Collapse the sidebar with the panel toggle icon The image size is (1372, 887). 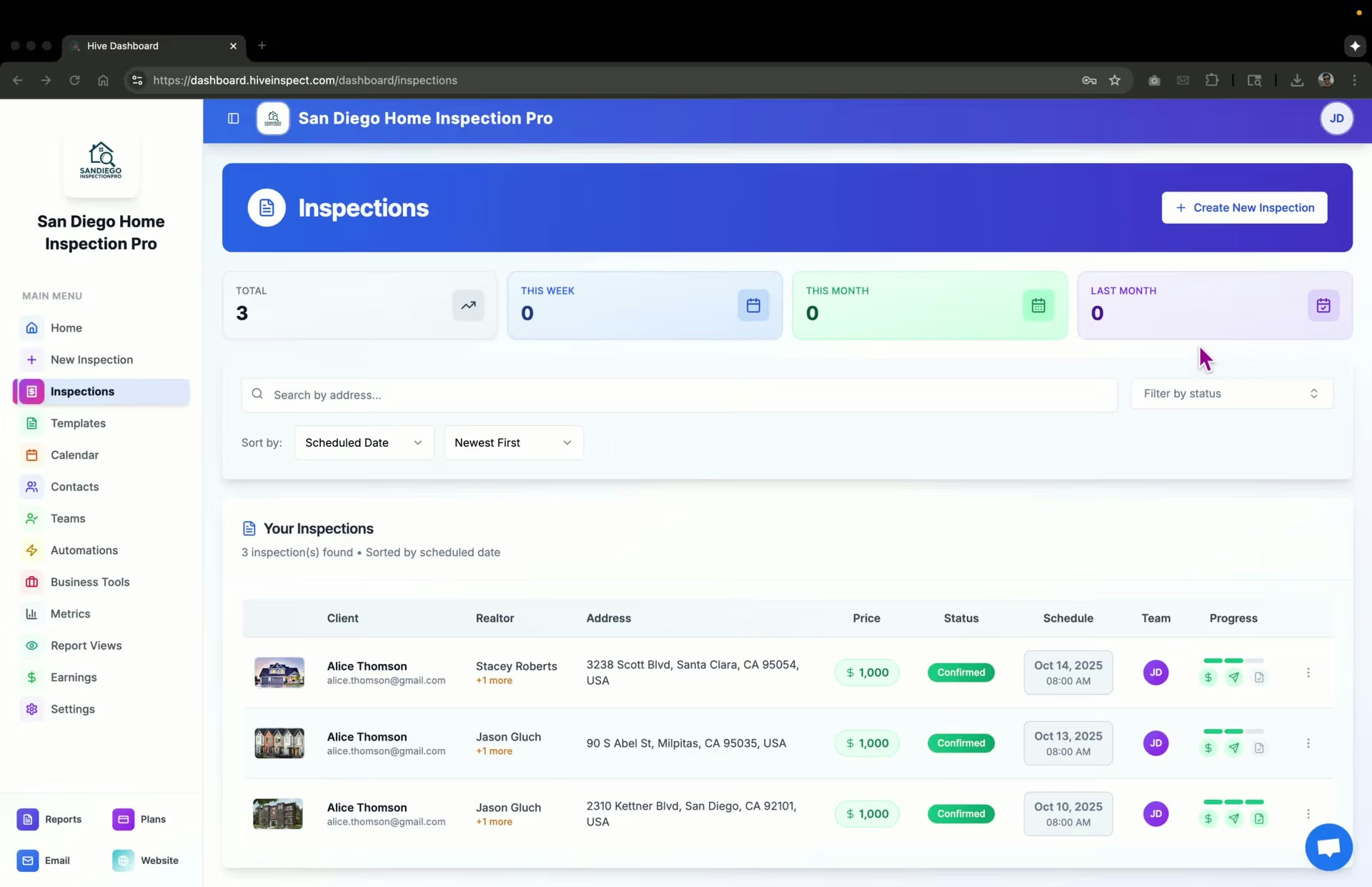pos(233,119)
